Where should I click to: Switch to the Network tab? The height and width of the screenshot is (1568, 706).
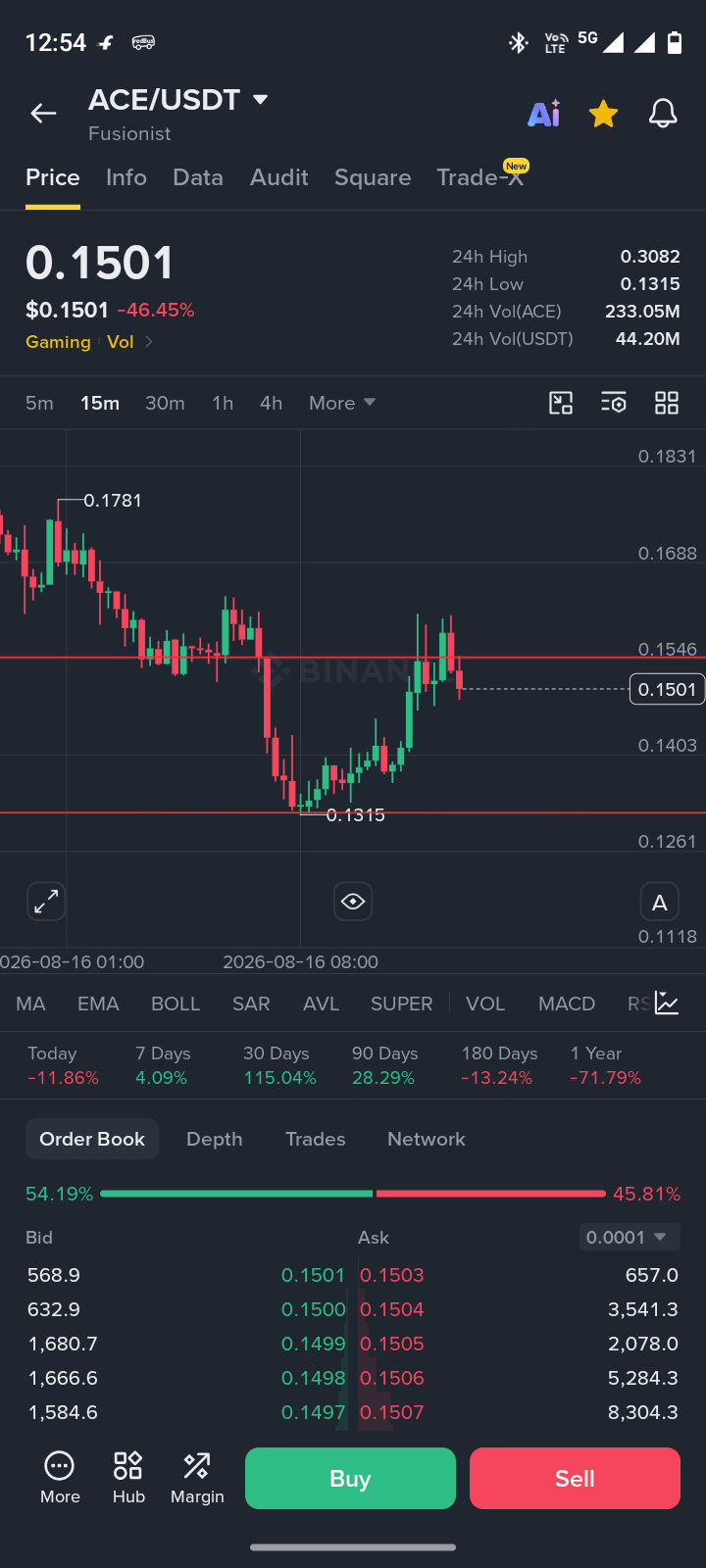(x=427, y=1139)
